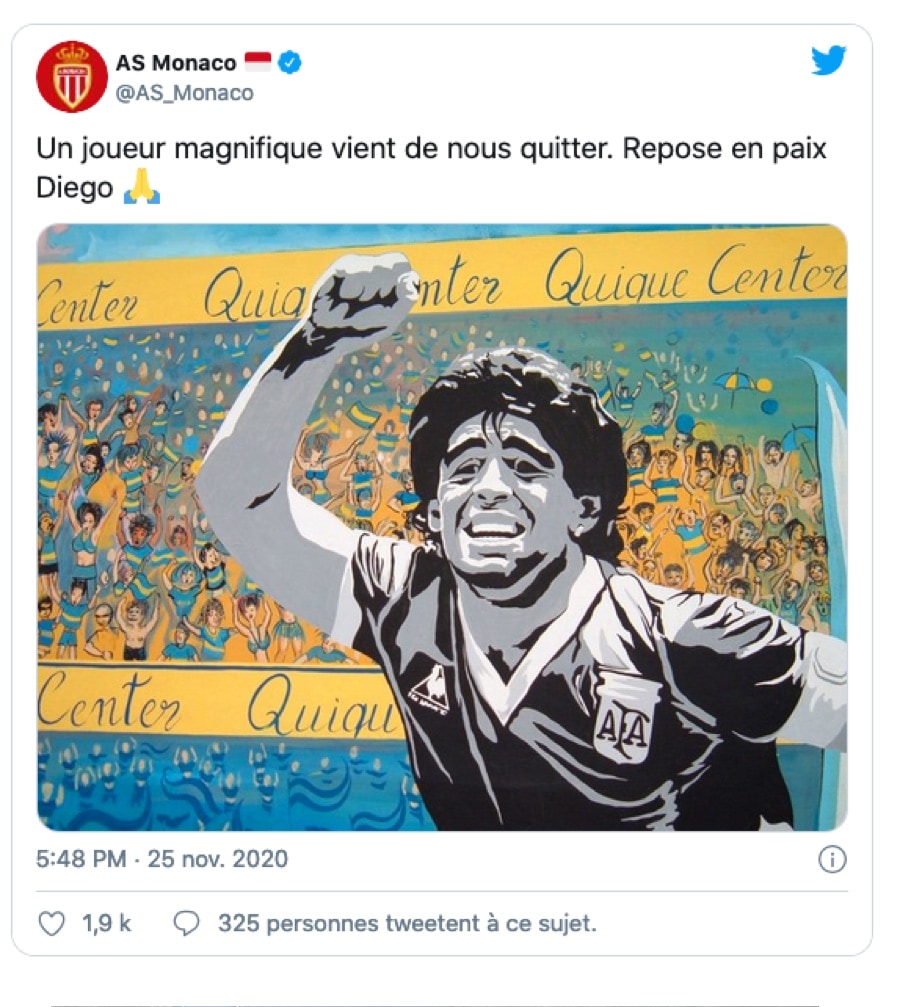Open the @AS_Monaco handle link
This screenshot has width=900, height=1007.
tap(184, 93)
